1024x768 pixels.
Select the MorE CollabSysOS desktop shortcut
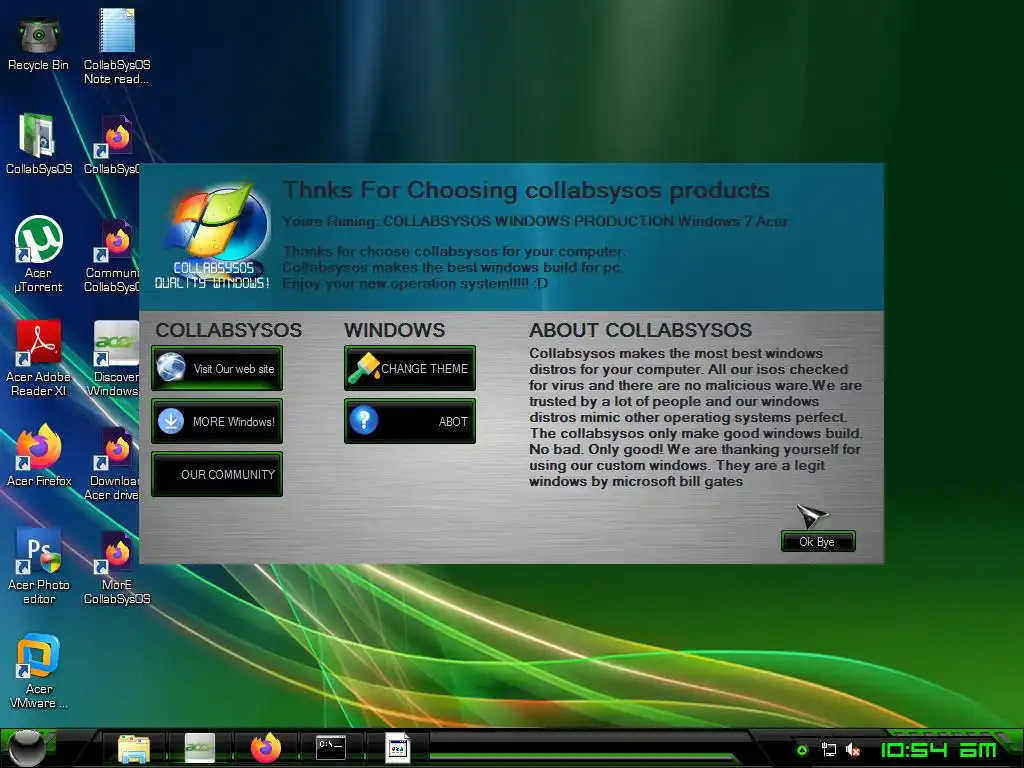coord(116,567)
